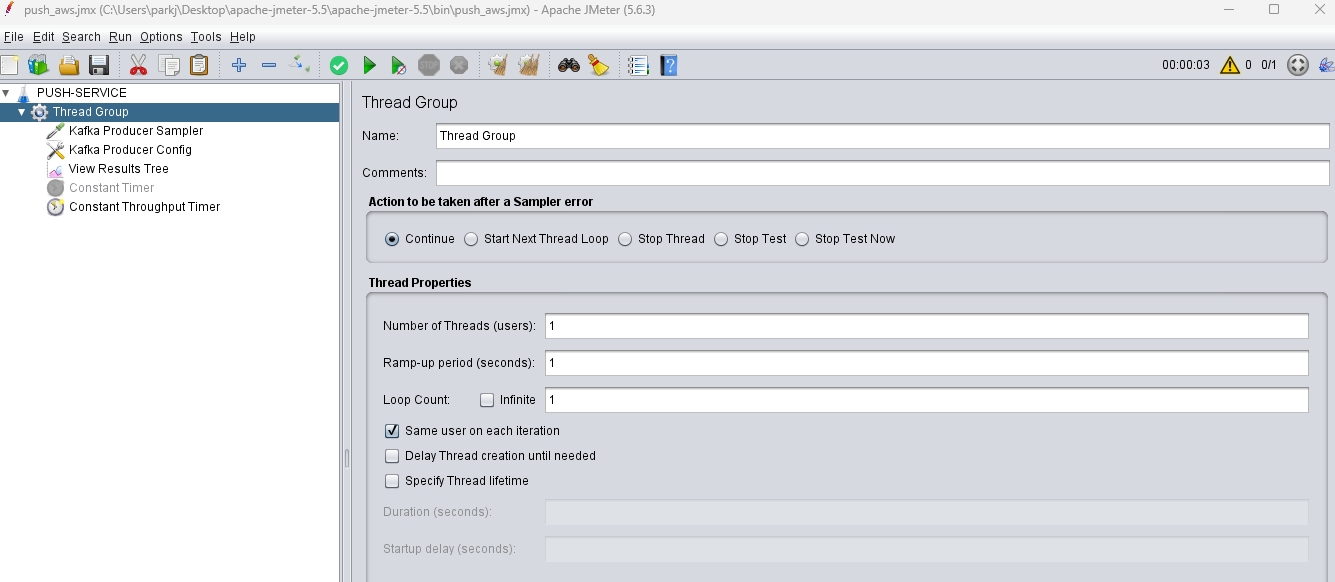Viewport: 1335px width, 582px height.
Task: Toggle element enabled state icon in toolbar
Action: click(299, 65)
